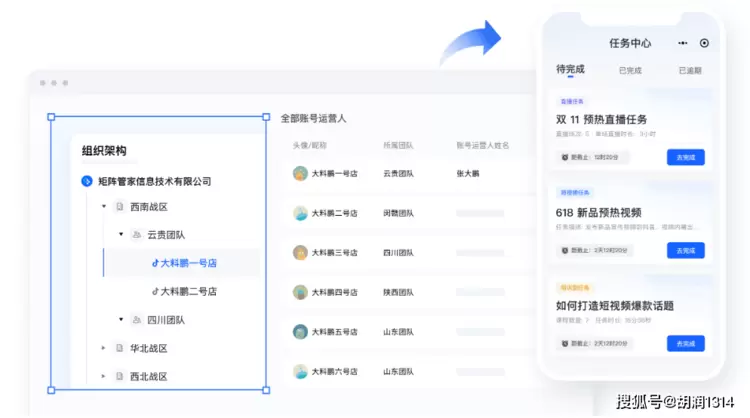The width and height of the screenshot is (750, 418).
Task: Click the 西南战区 document icon in tree
Action: pos(119,207)
